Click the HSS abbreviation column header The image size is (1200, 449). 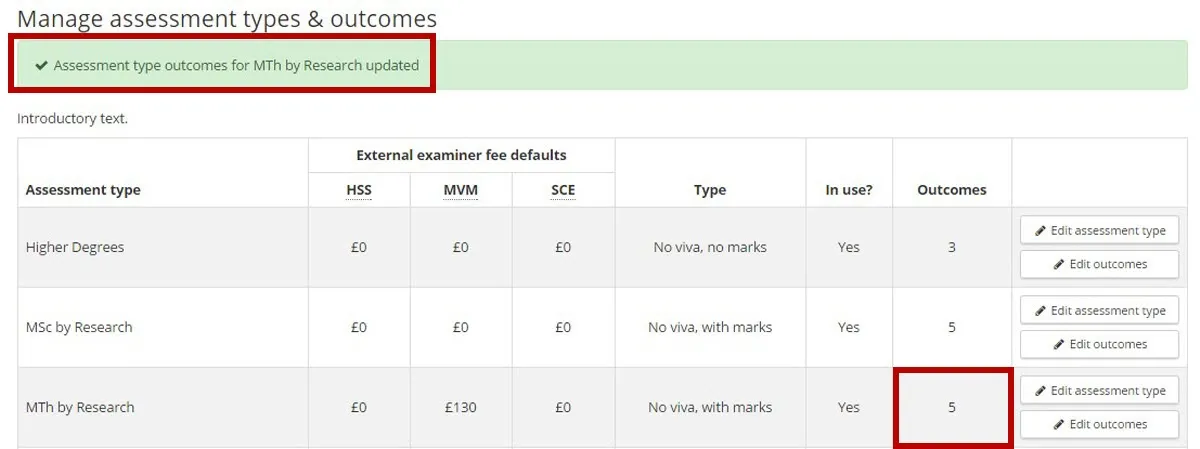click(359, 190)
